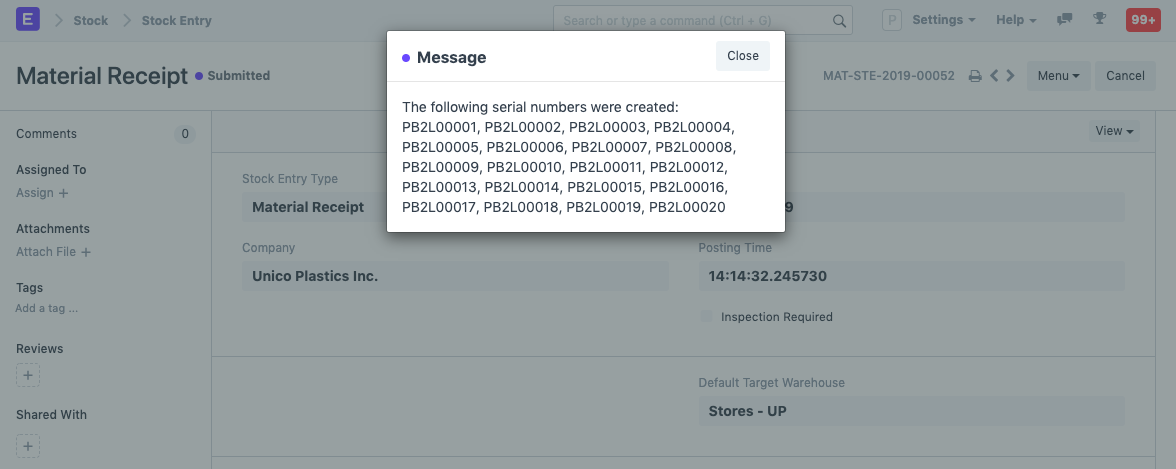This screenshot has width=1176, height=469.
Task: Go to the previous document arrow
Action: coord(994,76)
